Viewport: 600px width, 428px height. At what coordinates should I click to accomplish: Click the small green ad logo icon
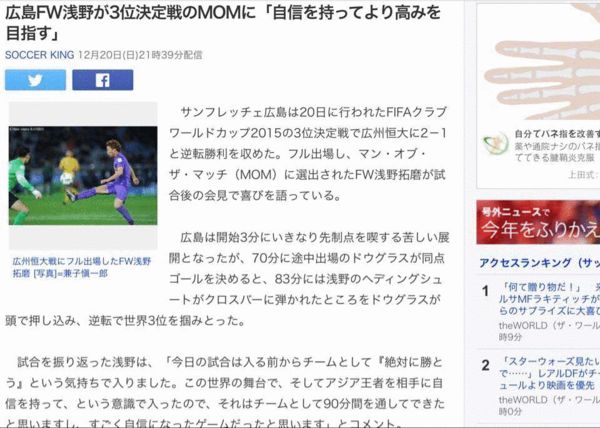click(x=496, y=144)
